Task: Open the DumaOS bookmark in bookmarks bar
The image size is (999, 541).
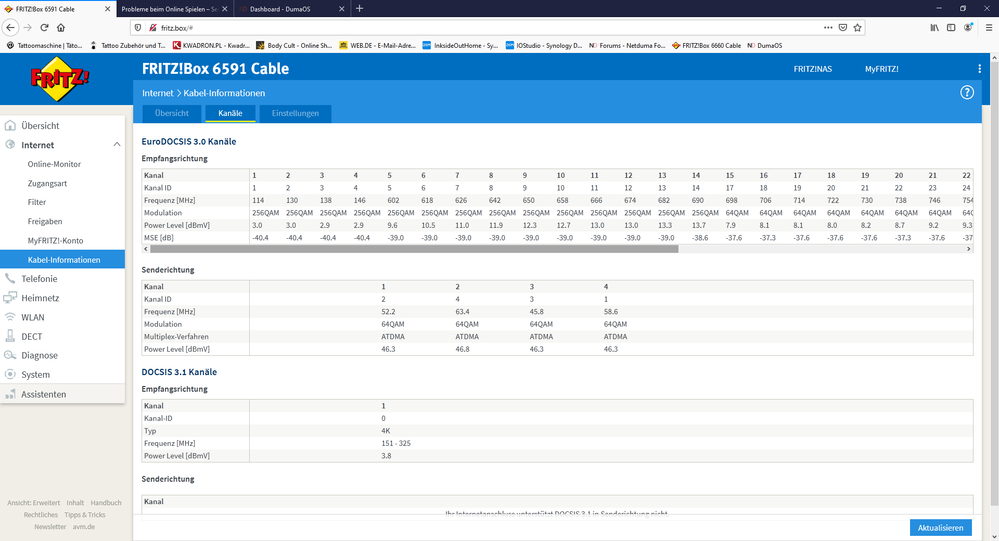Action: click(x=765, y=46)
